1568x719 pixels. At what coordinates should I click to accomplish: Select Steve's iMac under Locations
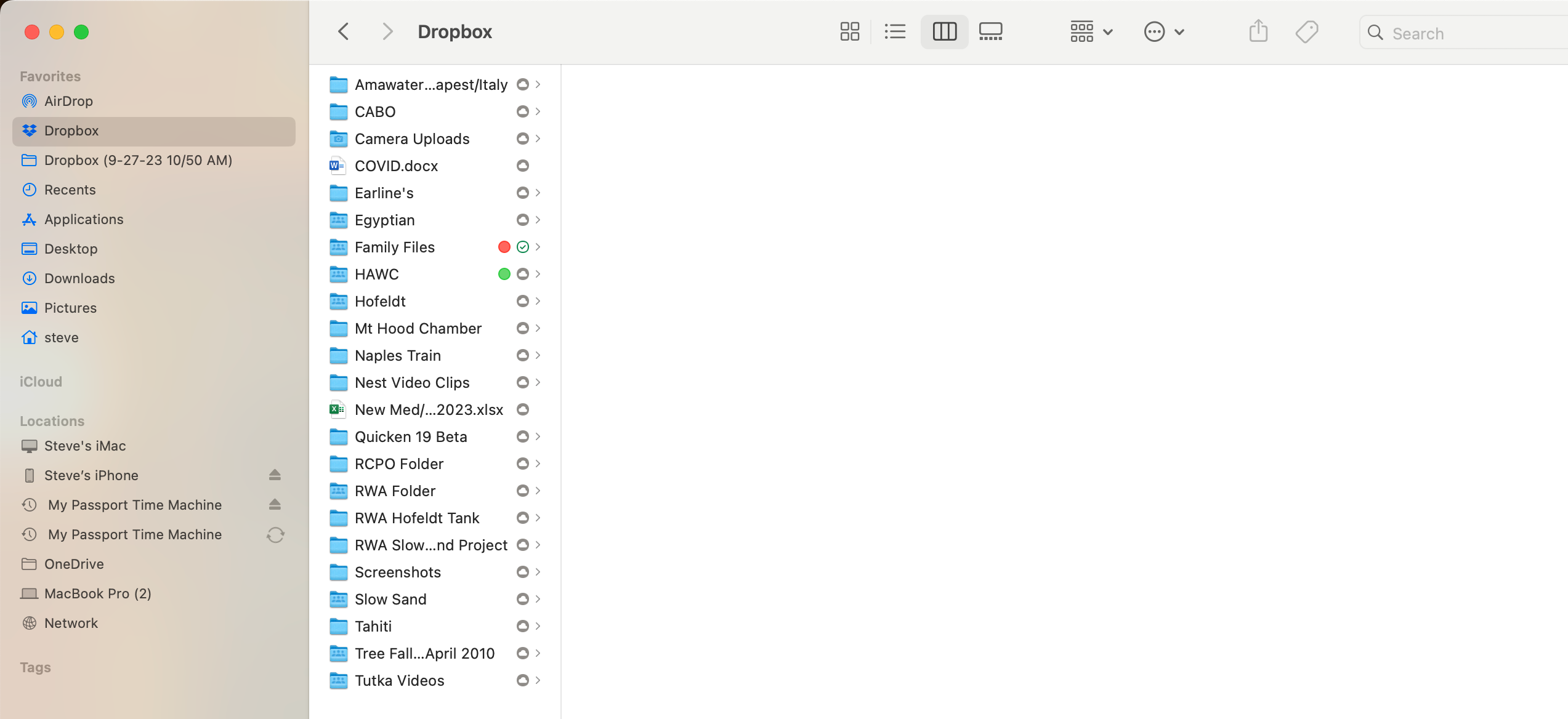pyautogui.click(x=154, y=446)
